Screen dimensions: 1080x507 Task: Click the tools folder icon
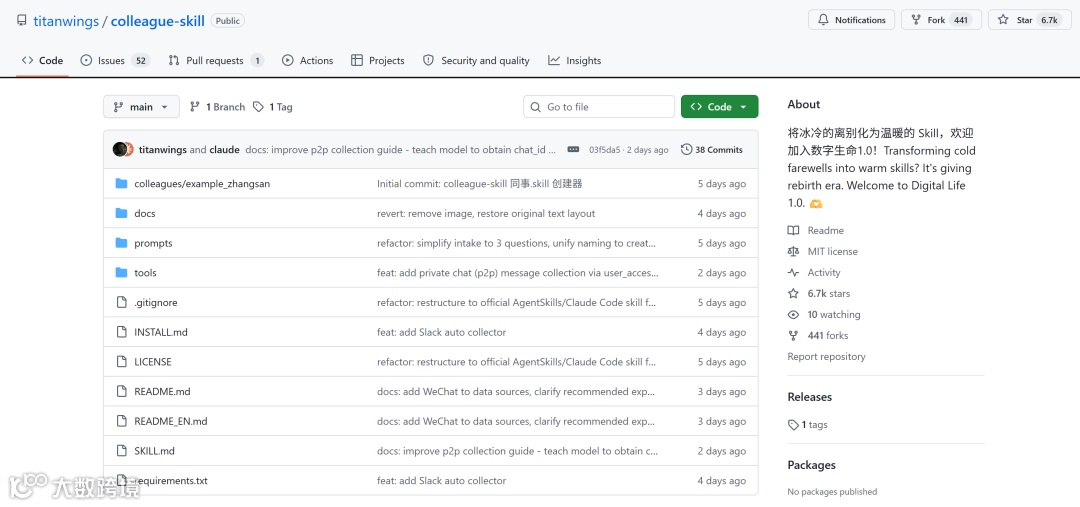tap(122, 272)
